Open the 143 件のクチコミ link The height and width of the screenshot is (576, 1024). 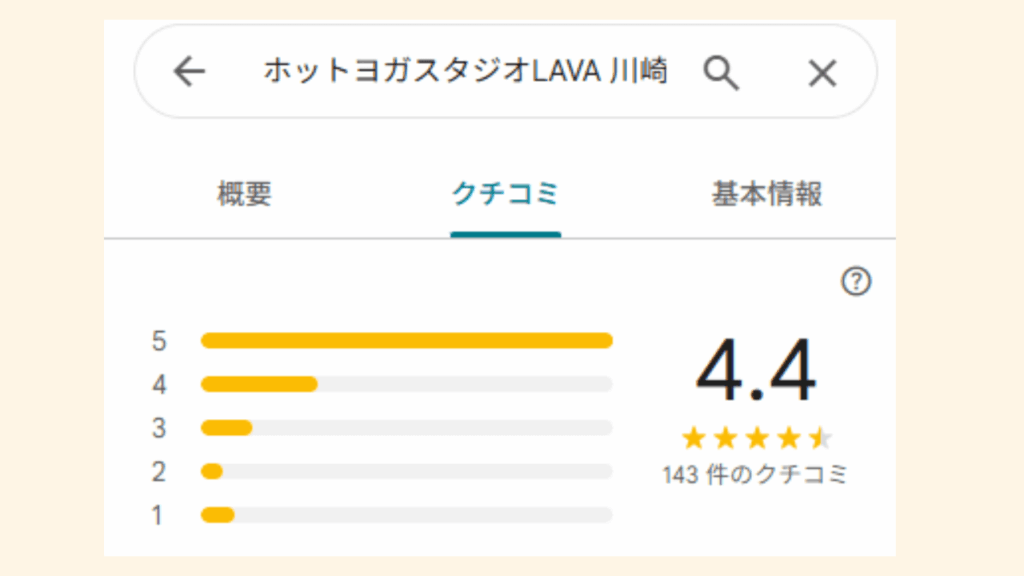[755, 475]
